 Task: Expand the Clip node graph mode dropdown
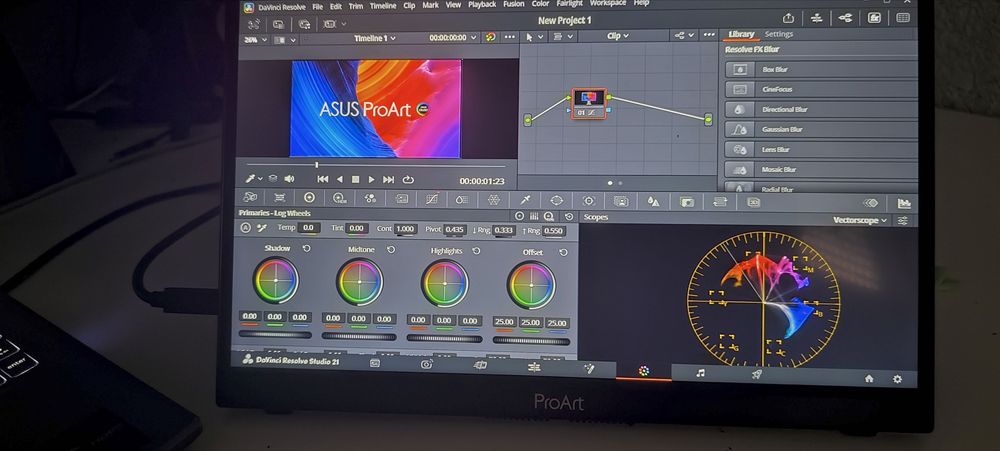pos(617,36)
